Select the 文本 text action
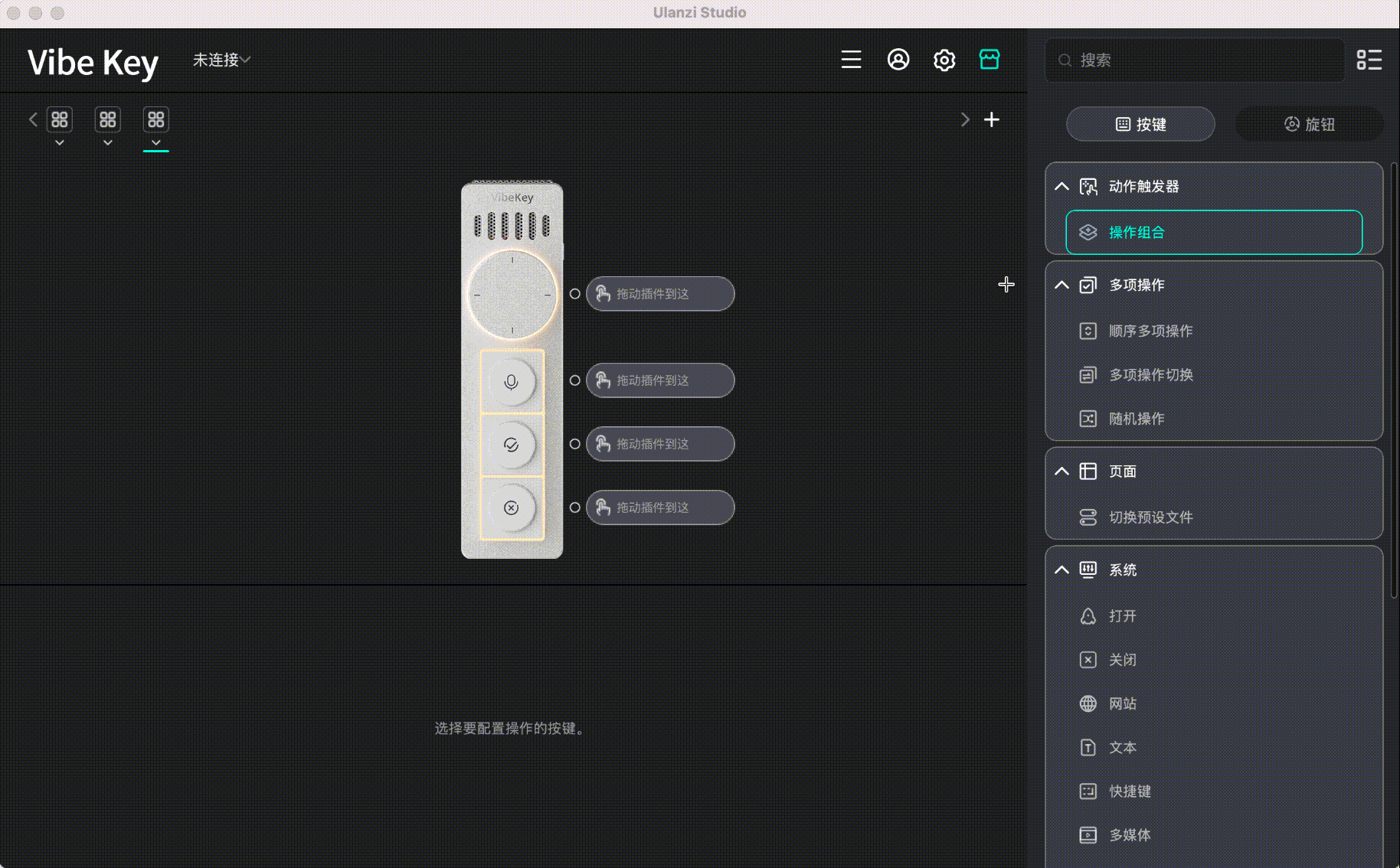The height and width of the screenshot is (868, 1400). pyautogui.click(x=1214, y=747)
